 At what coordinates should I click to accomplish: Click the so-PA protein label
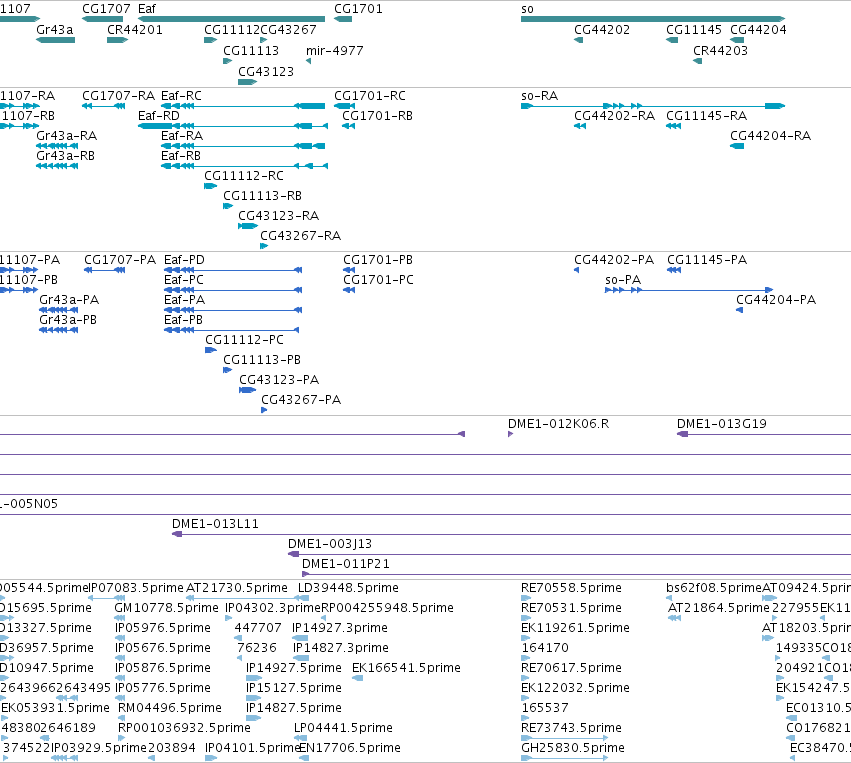tap(623, 280)
